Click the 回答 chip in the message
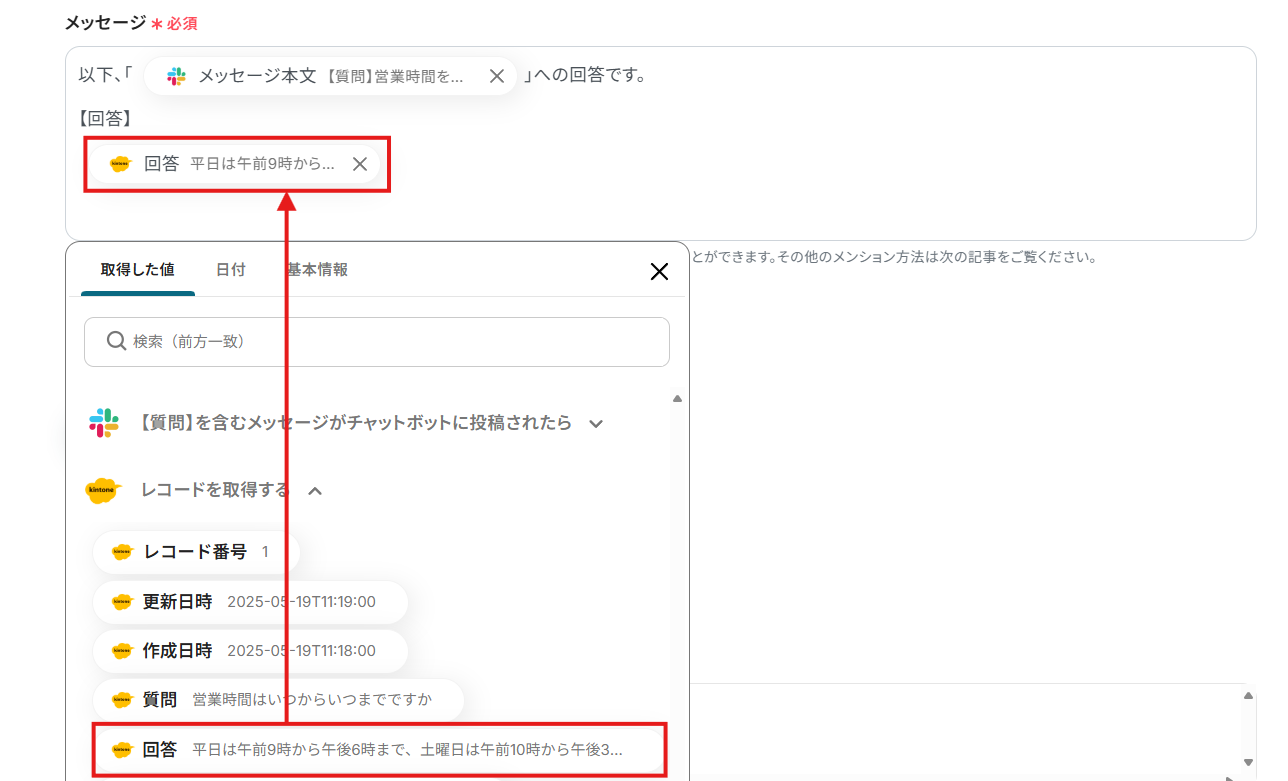Image resolution: width=1288 pixels, height=781 pixels. point(235,164)
